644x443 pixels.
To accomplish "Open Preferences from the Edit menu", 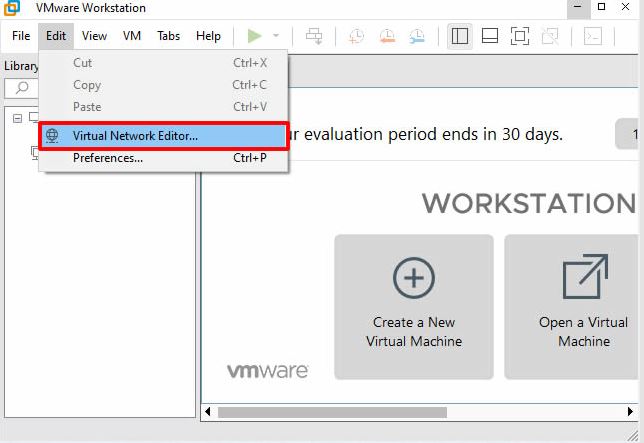I will click(x=163, y=158).
